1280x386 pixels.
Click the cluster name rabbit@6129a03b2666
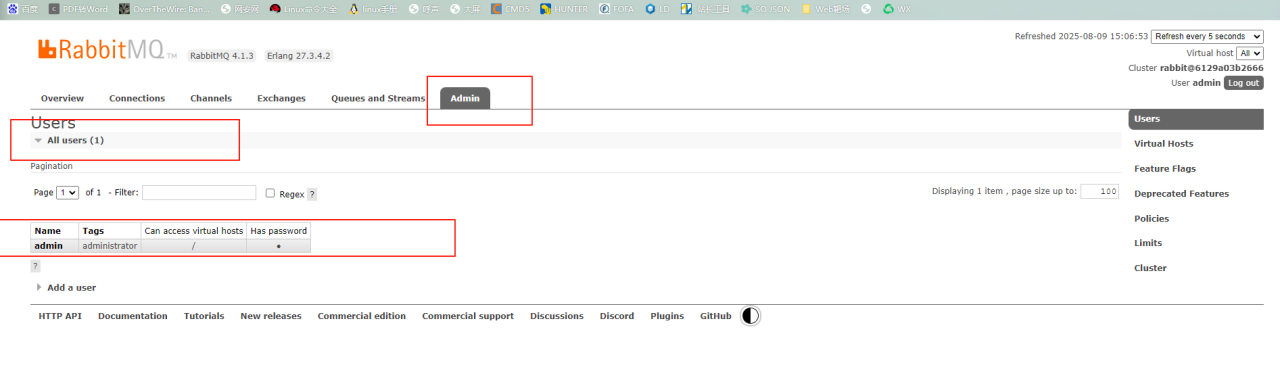(x=1211, y=68)
